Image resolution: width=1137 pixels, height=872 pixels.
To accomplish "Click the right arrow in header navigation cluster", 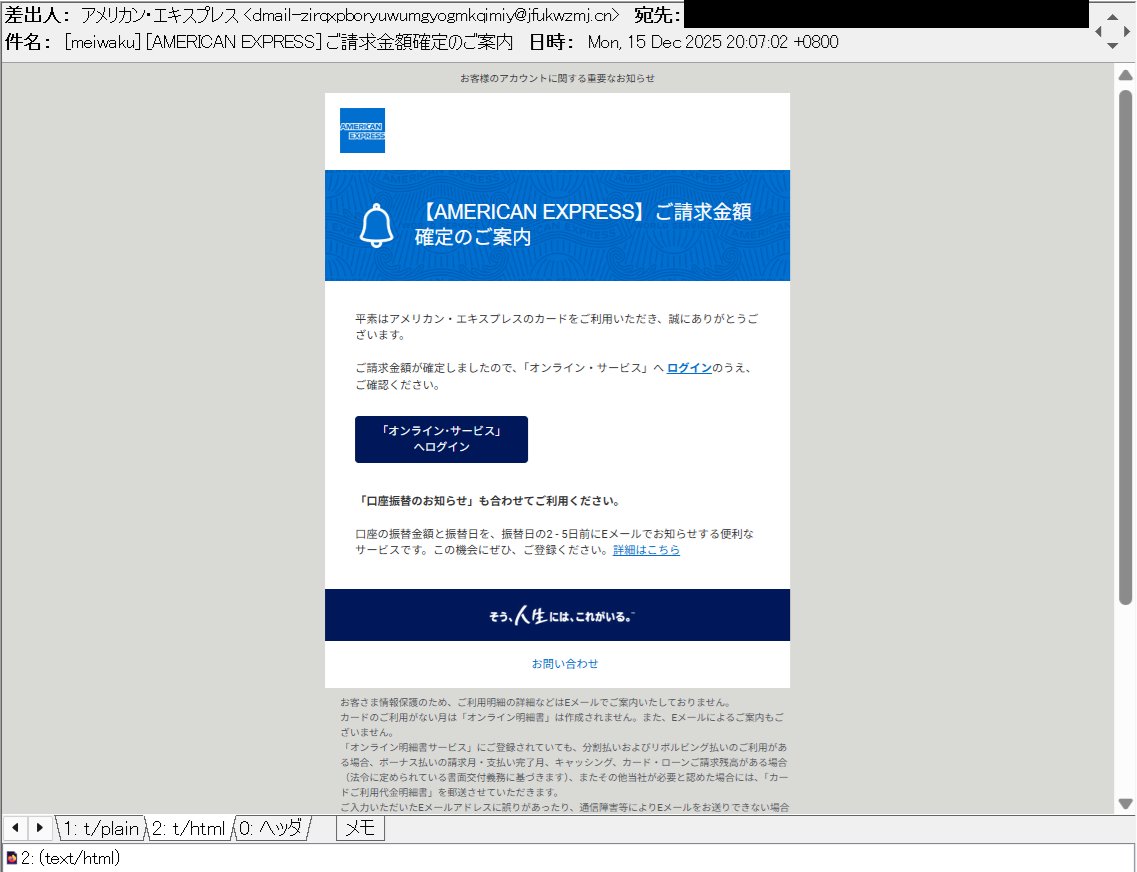I will [1127, 31].
